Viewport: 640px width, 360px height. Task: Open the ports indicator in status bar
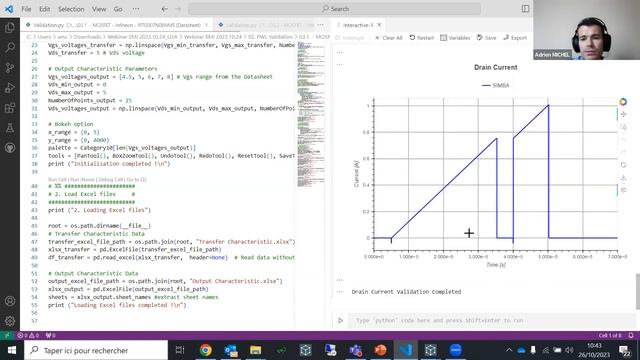tap(51, 335)
